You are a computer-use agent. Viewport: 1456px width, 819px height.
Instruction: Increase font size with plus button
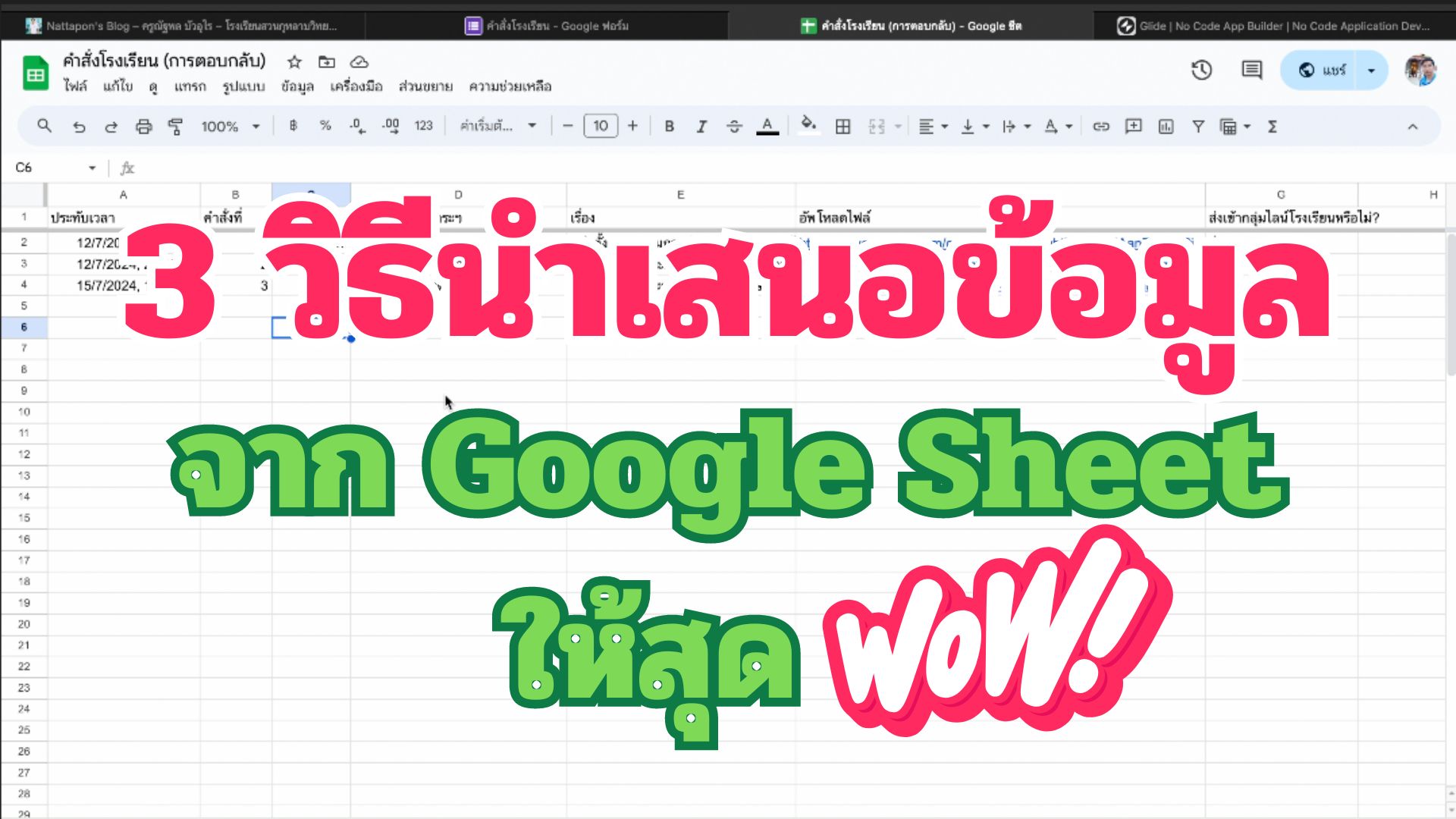click(x=632, y=126)
